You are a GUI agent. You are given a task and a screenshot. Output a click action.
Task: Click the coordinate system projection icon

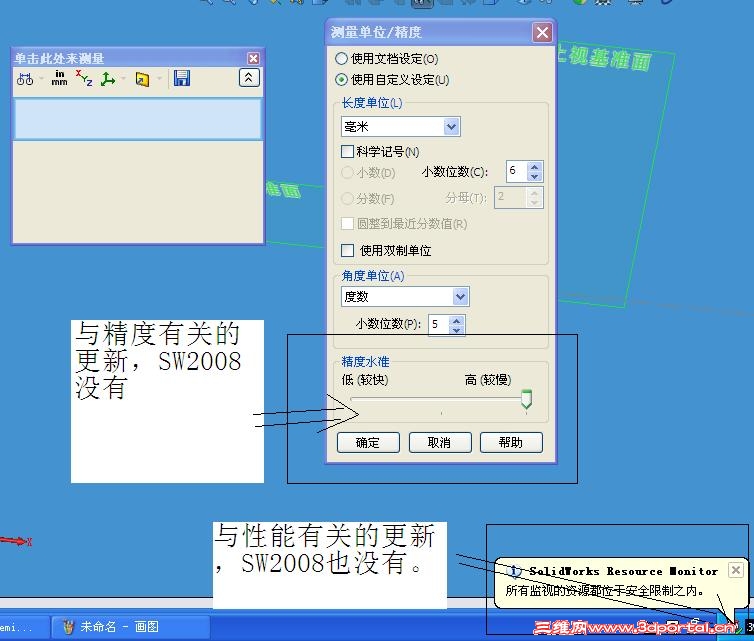click(108, 79)
